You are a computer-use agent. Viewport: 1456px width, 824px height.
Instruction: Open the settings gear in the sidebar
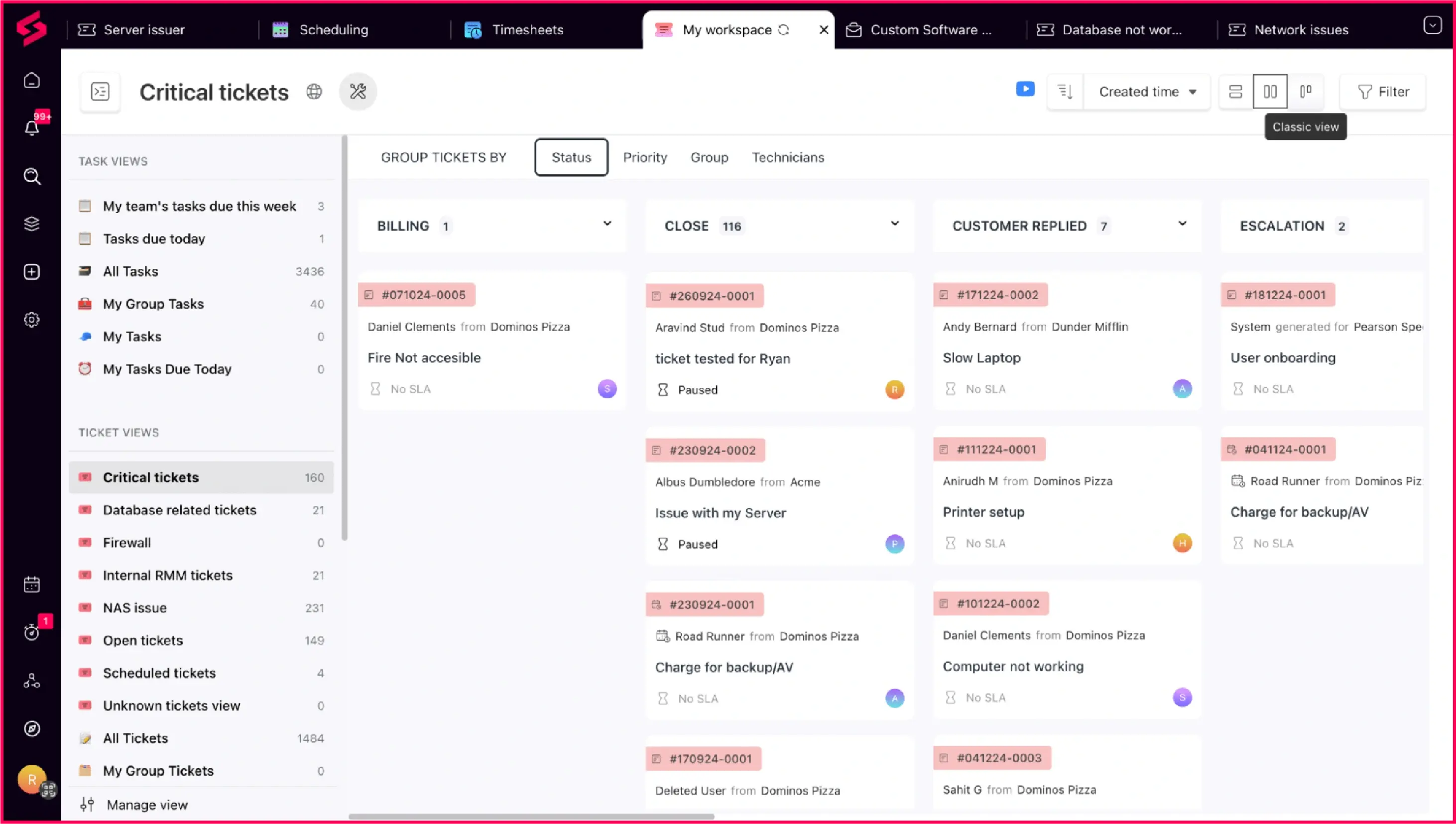[x=32, y=319]
